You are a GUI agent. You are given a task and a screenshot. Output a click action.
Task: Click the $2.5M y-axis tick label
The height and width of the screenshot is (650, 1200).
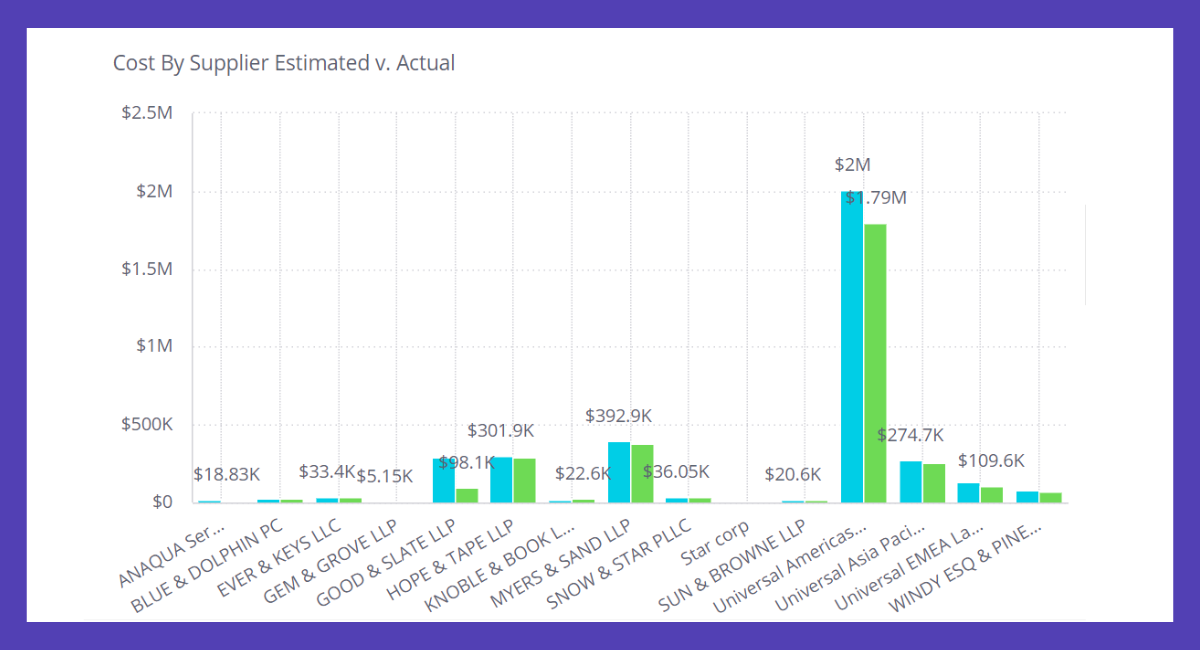click(x=146, y=113)
